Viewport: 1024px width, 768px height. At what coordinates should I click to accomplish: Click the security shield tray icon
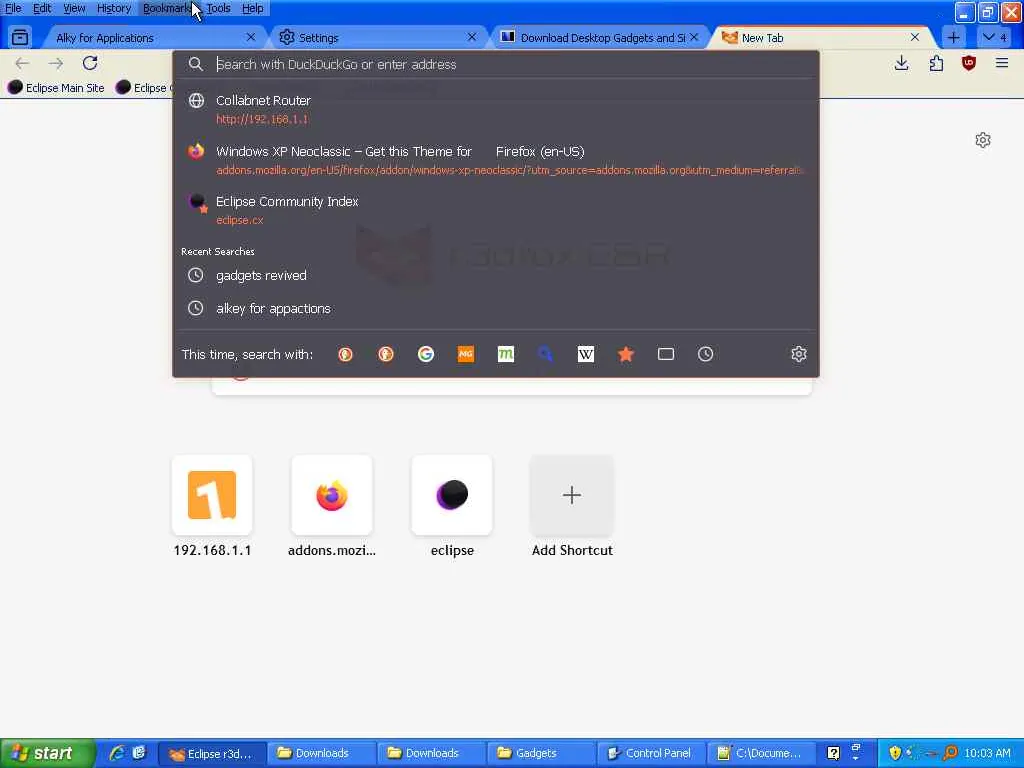(x=895, y=753)
